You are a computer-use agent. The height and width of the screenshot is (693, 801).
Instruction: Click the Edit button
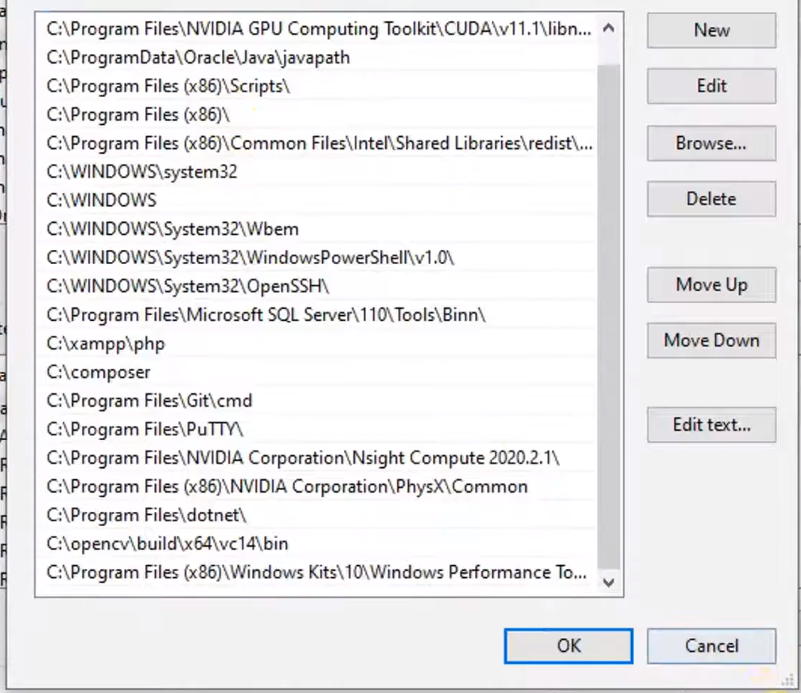[712, 86]
